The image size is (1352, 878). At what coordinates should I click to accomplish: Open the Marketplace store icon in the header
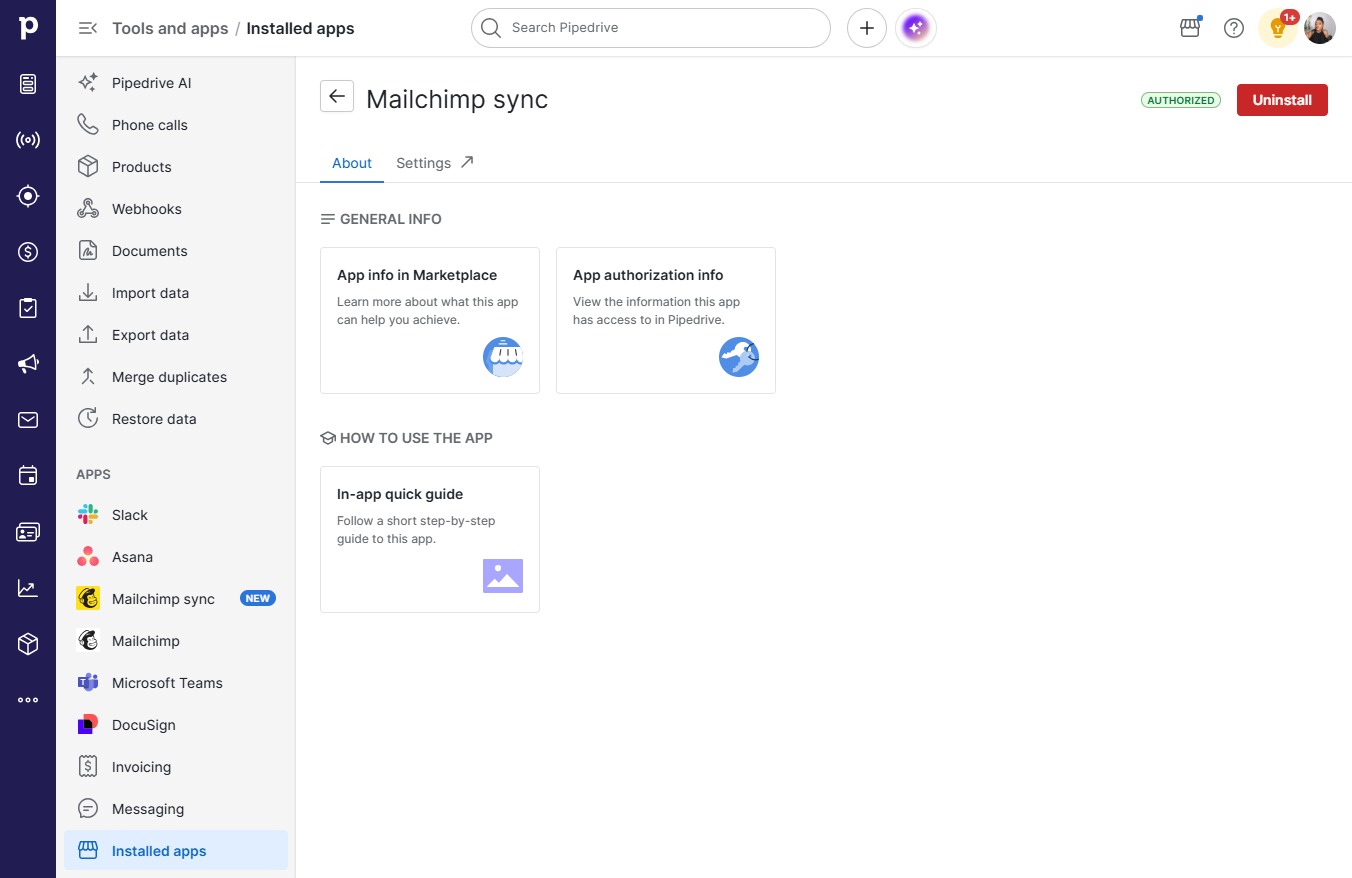(x=1190, y=28)
